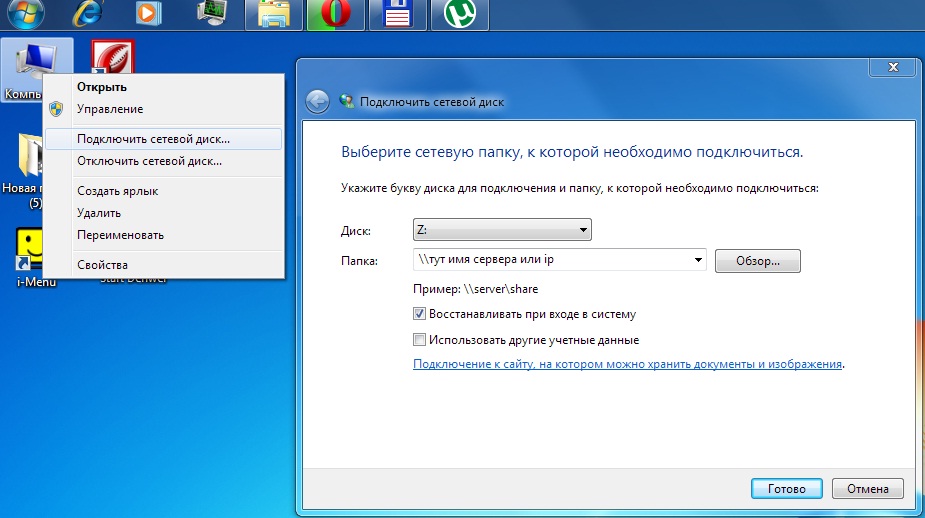
Task: Click the back arrow in the dialog header
Action: tap(317, 101)
